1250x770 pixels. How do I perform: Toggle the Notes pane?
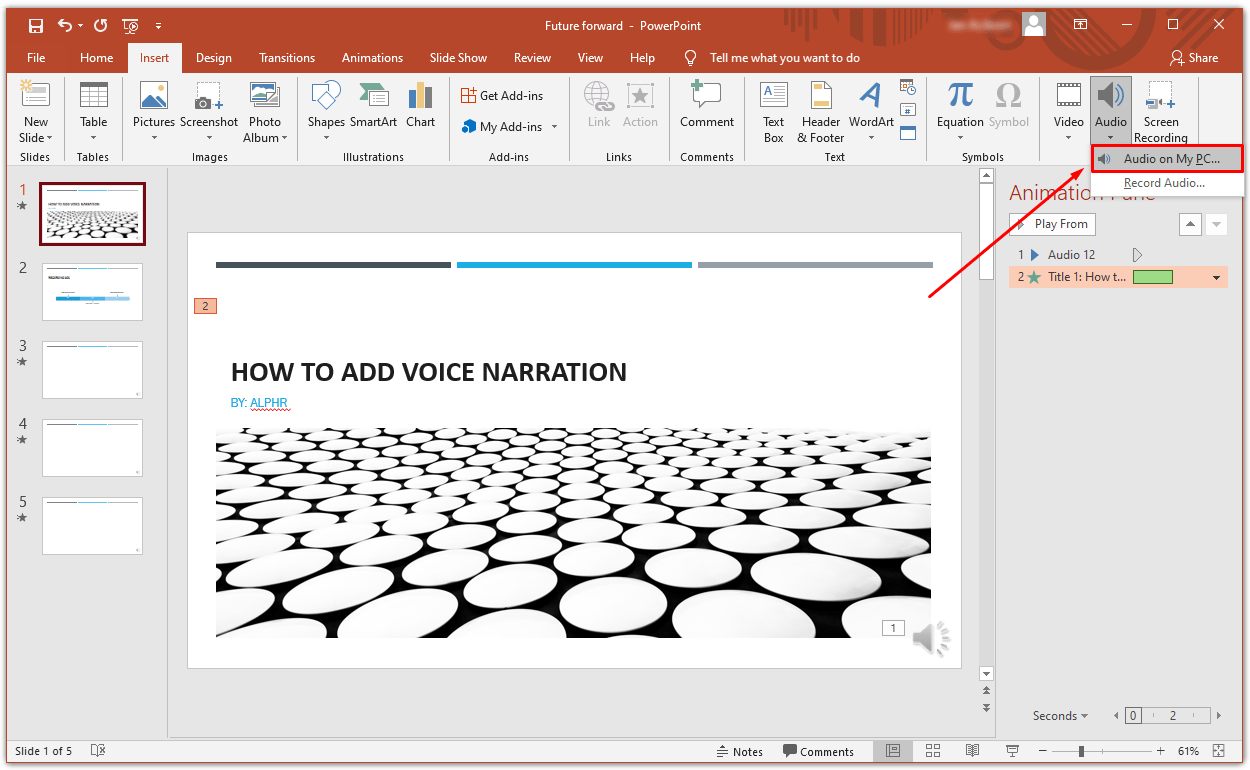[739, 750]
